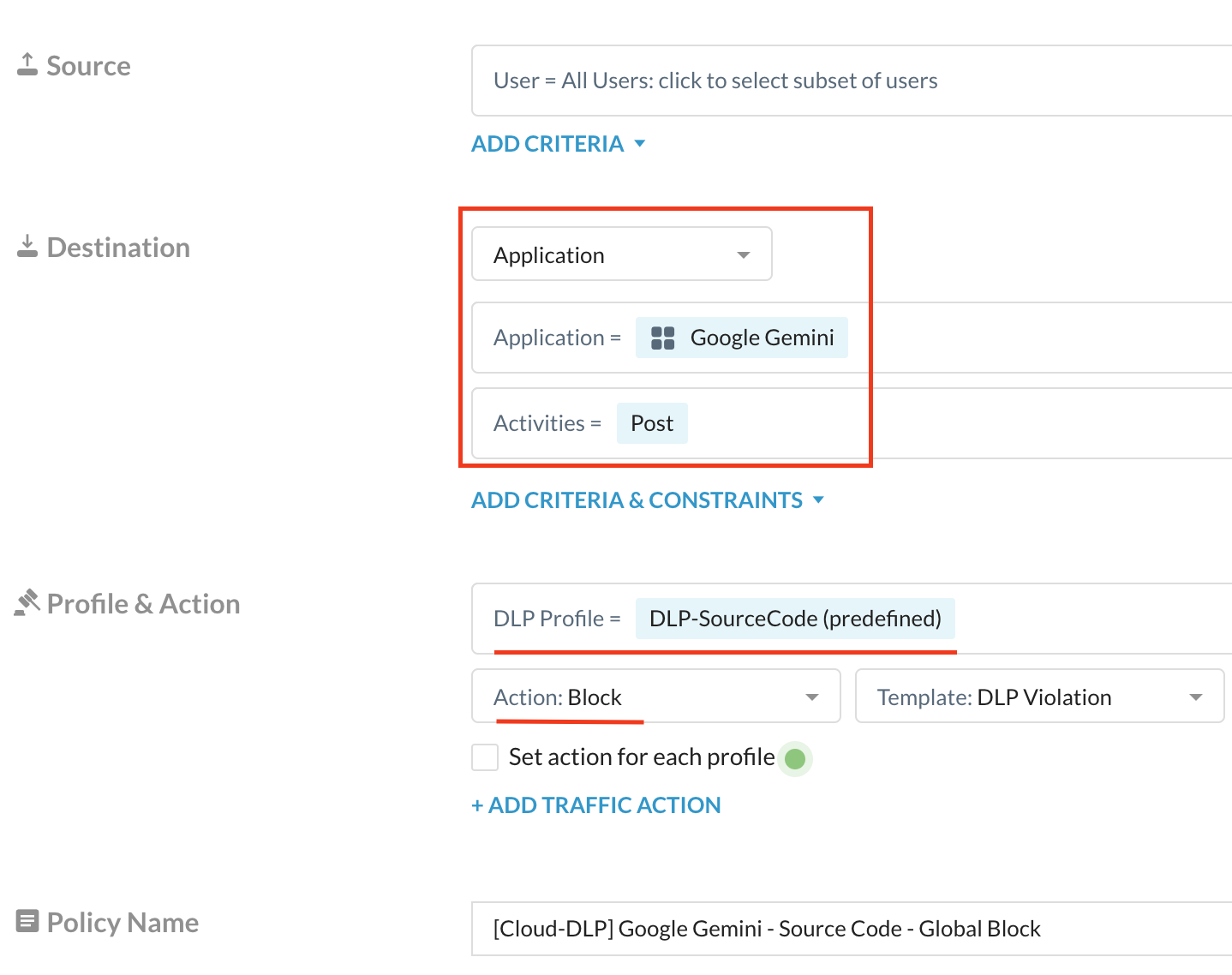Screen dimensions: 1232x975
Task: Click the Set action for each profile label
Action: (x=642, y=757)
